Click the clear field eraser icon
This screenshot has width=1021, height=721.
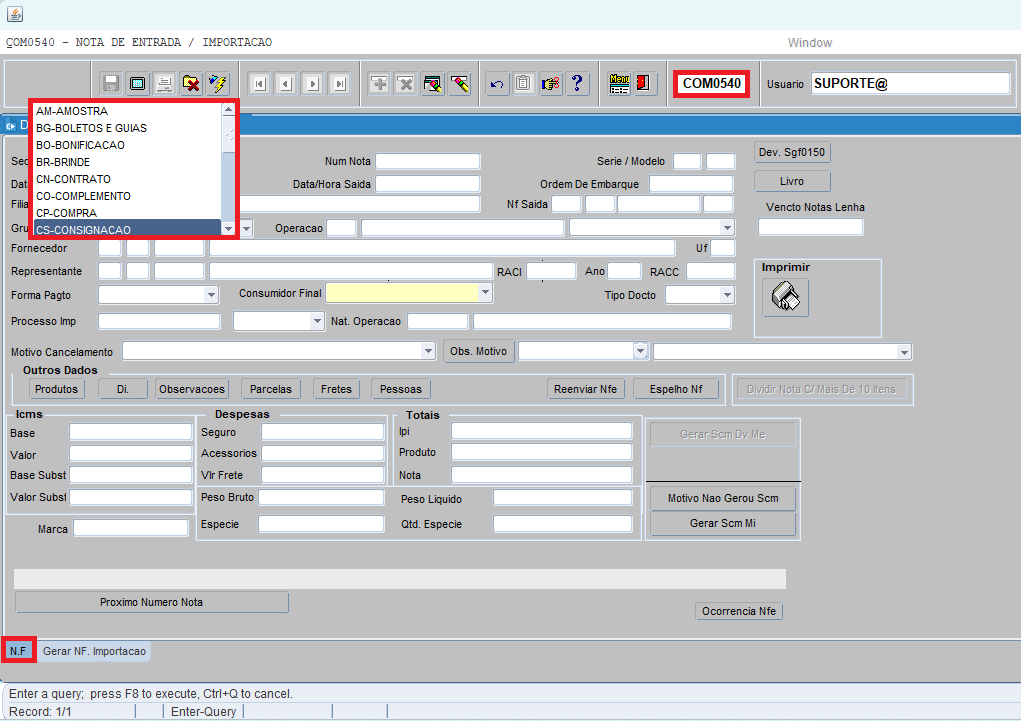(459, 83)
